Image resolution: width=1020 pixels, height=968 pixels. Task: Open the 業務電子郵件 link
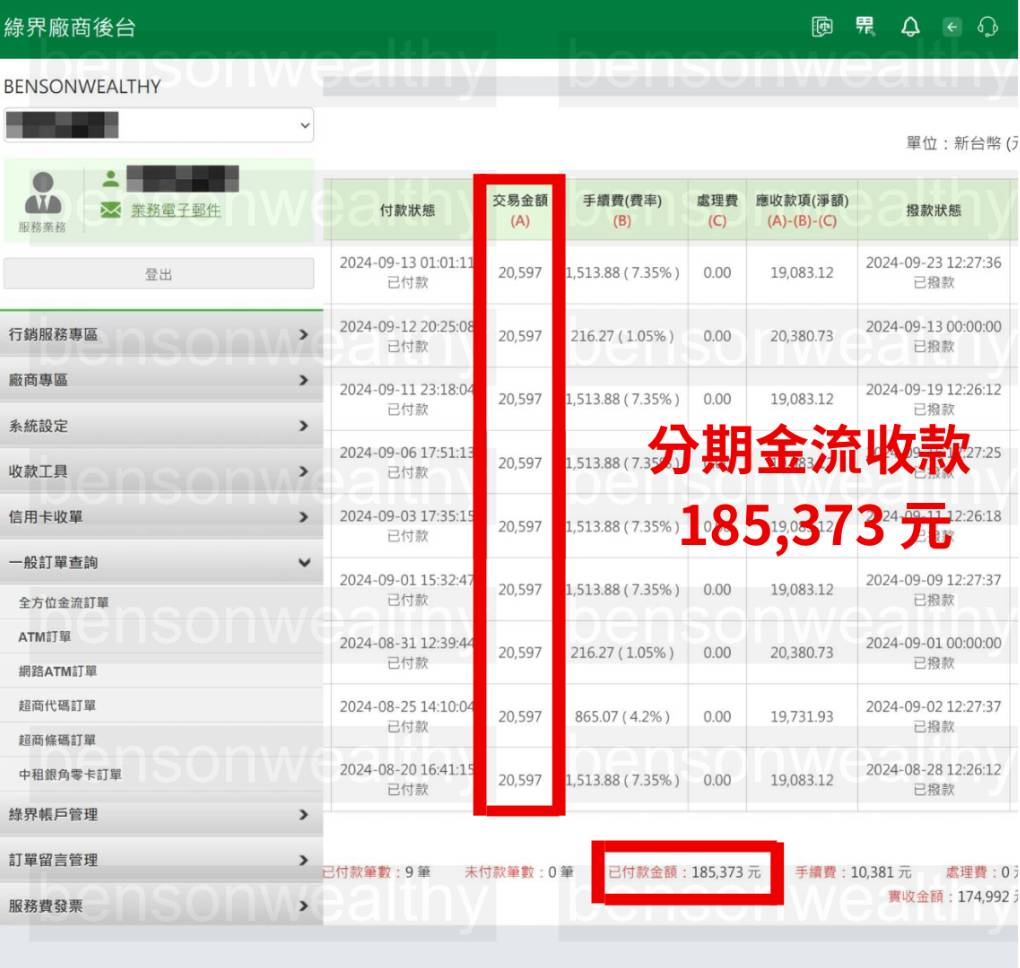176,210
